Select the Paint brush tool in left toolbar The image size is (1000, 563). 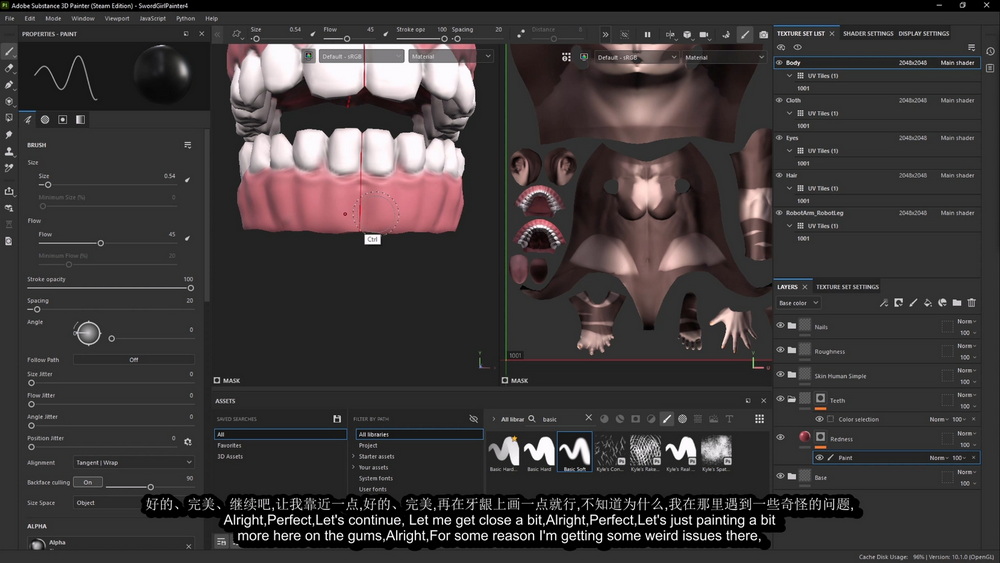(9, 51)
